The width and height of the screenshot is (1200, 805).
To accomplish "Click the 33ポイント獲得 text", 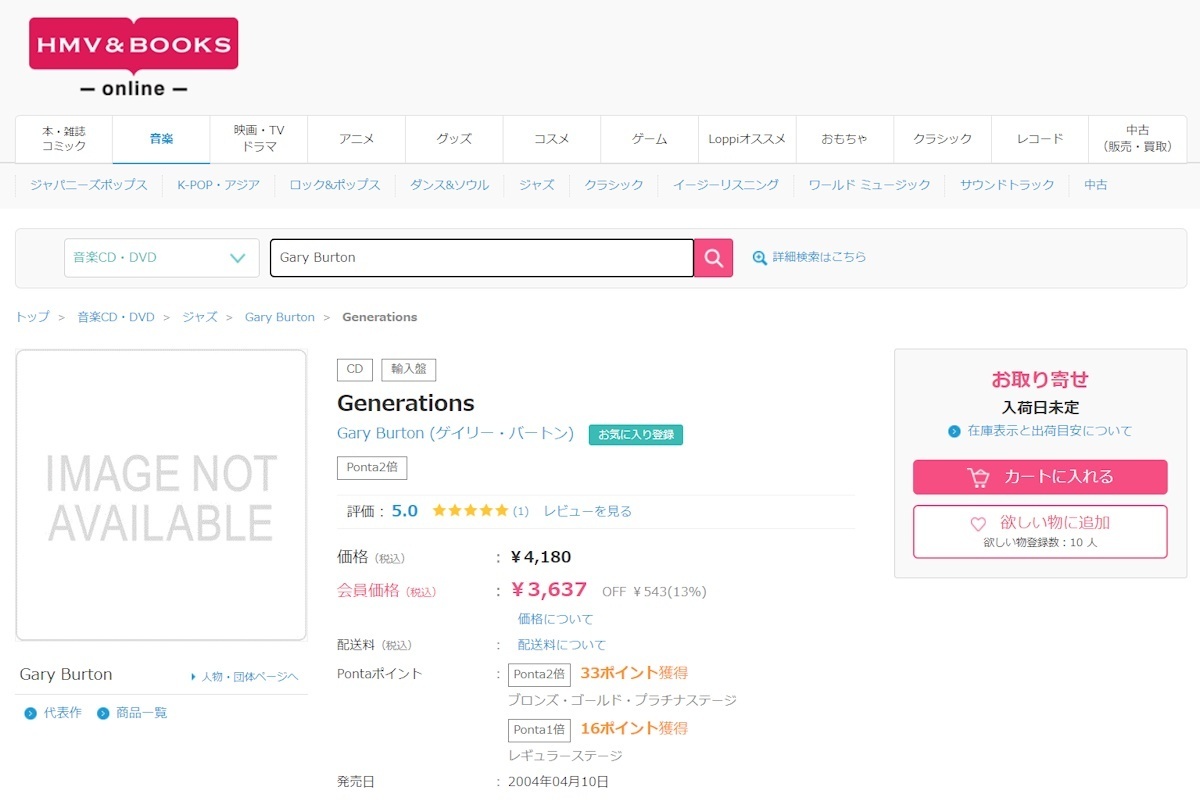I will pos(634,673).
